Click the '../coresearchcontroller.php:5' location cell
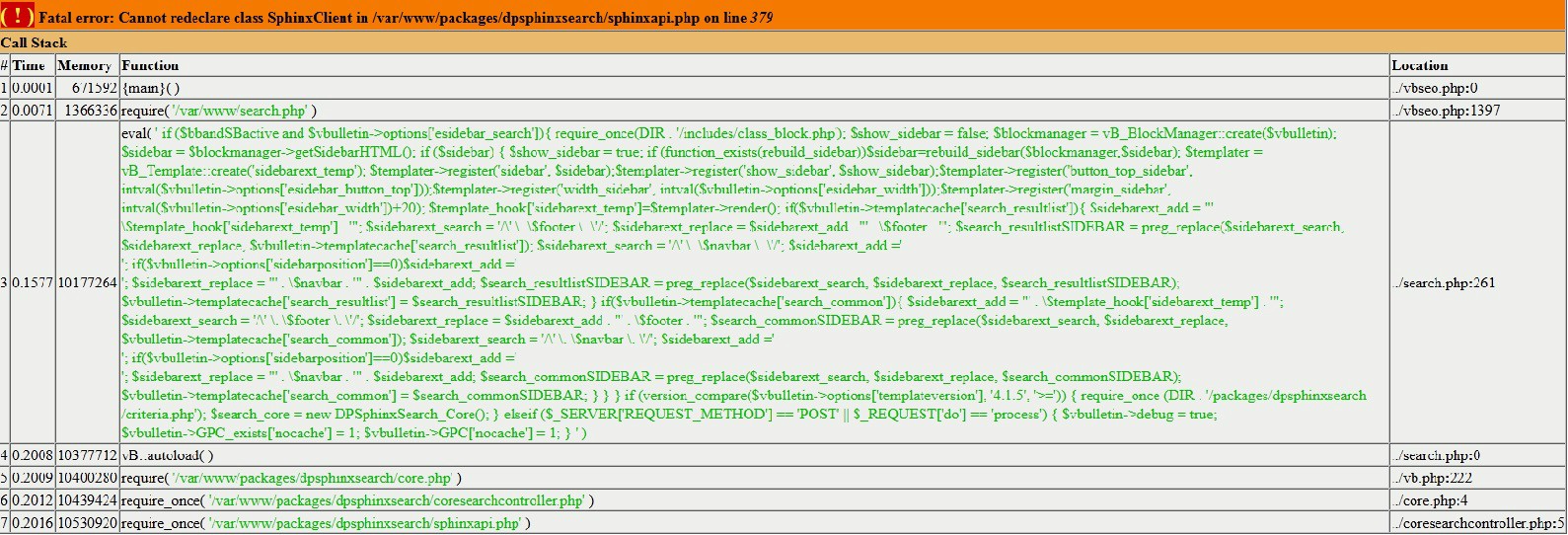The height and width of the screenshot is (535, 1568). 1477,523
